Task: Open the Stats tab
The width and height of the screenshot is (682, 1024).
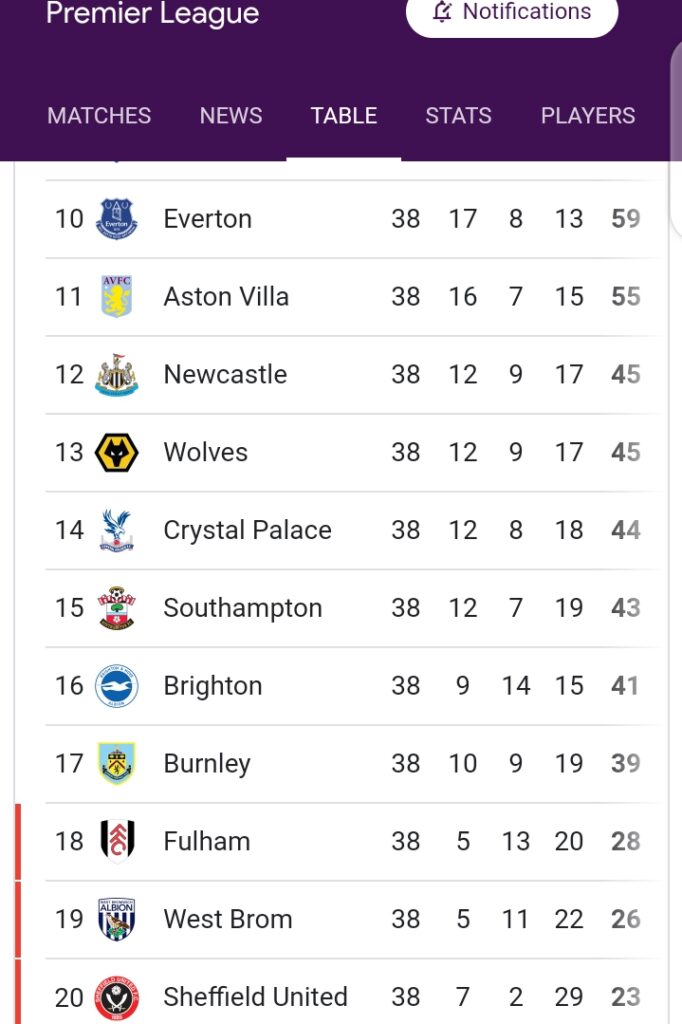Action: (458, 116)
